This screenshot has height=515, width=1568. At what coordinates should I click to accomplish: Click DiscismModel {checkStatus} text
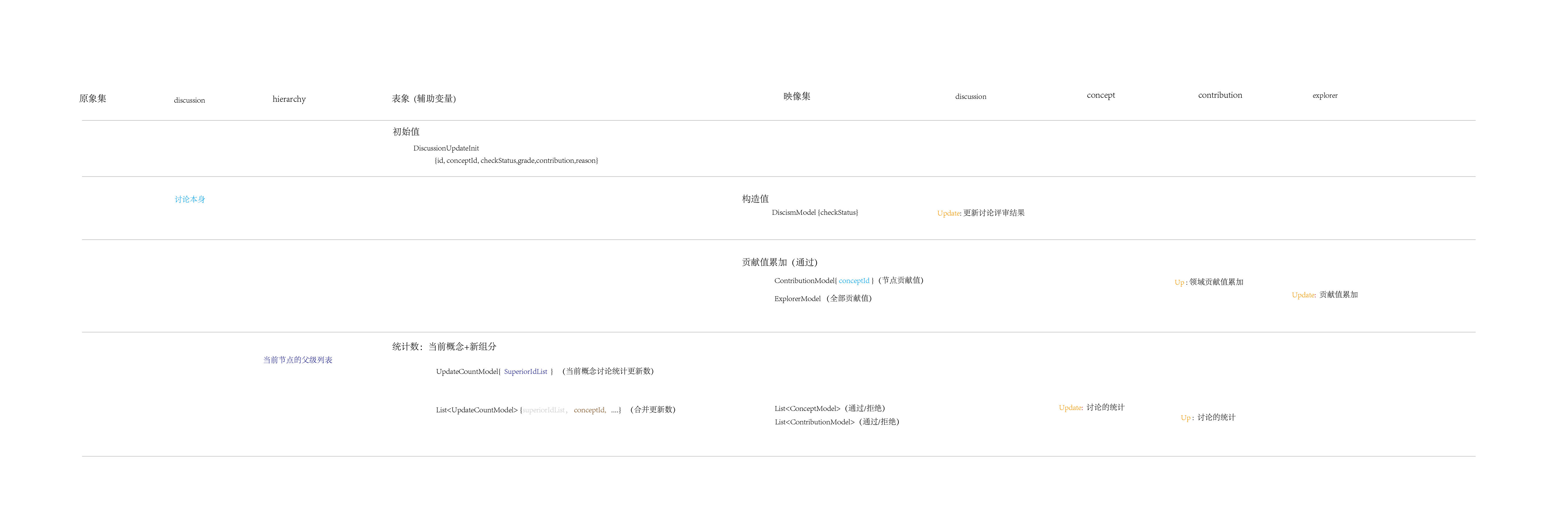[814, 213]
